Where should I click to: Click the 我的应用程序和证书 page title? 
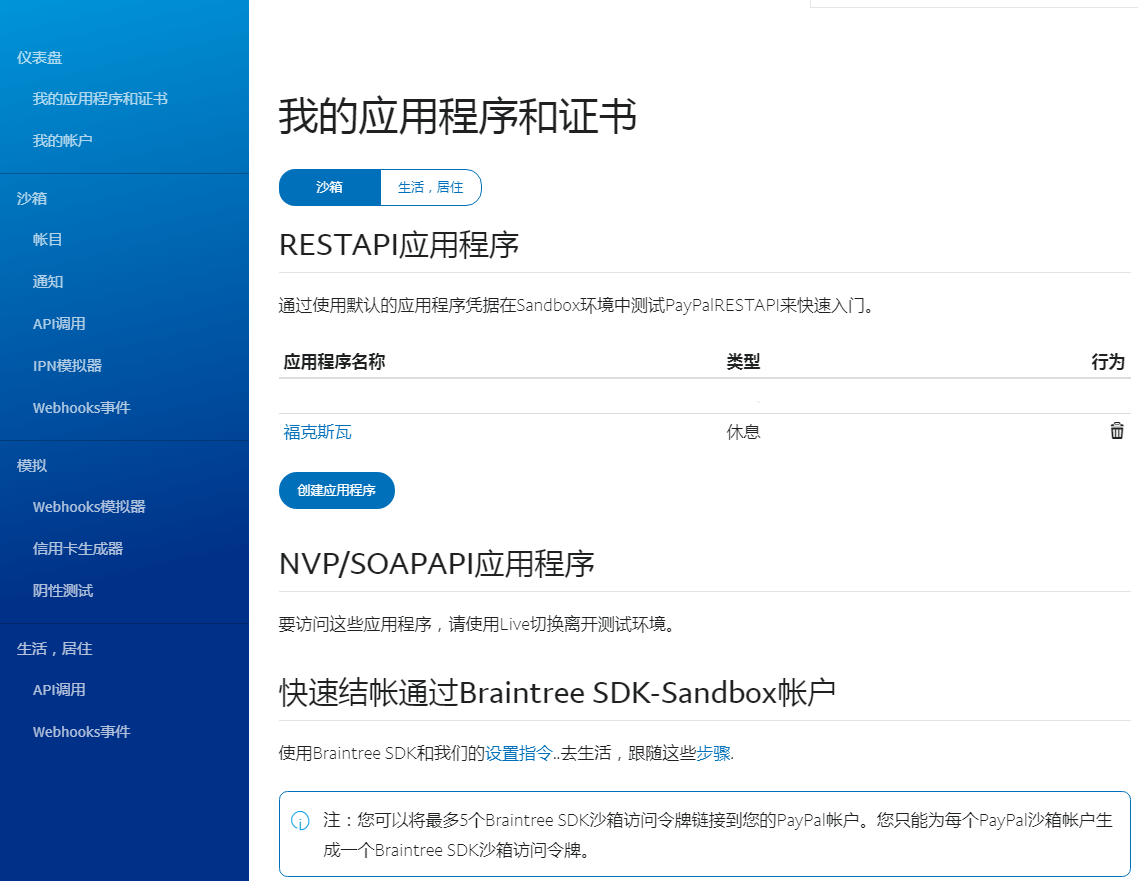(x=458, y=116)
